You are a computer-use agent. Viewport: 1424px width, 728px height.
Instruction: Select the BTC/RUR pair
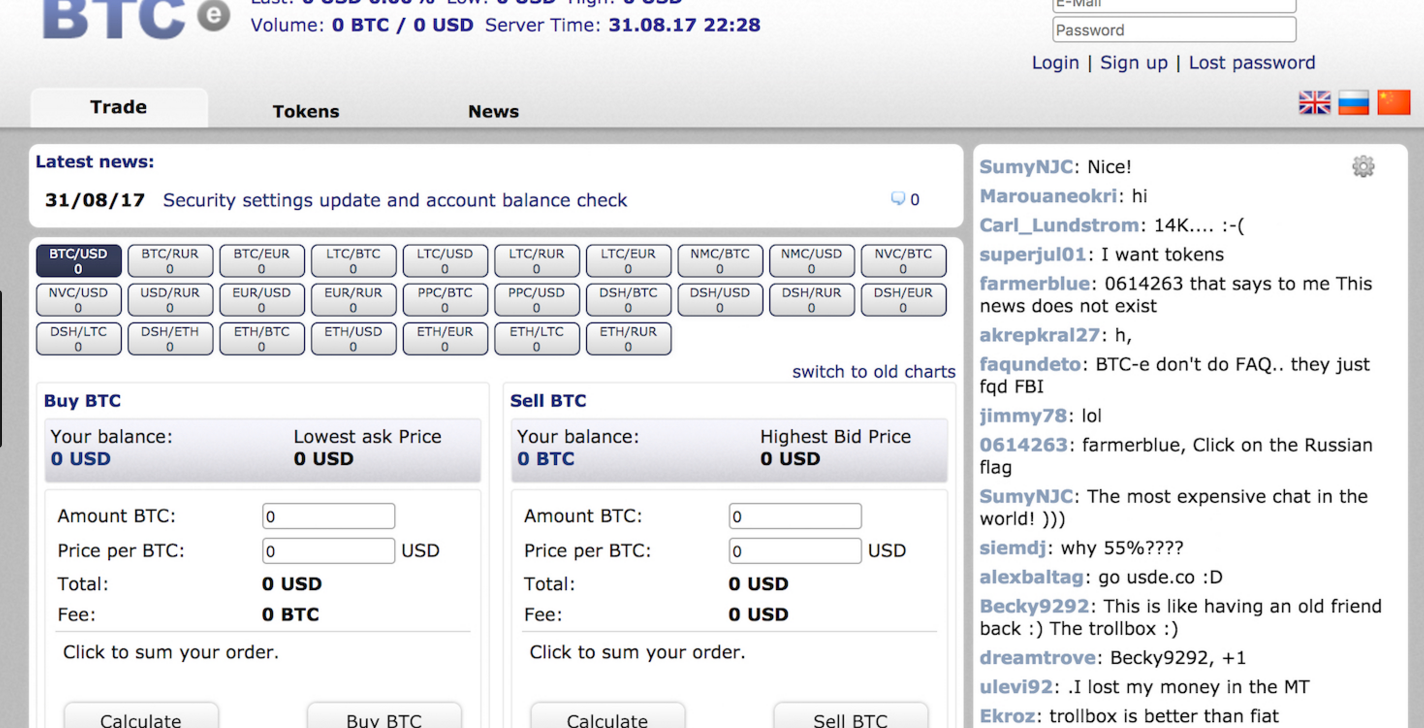point(170,261)
